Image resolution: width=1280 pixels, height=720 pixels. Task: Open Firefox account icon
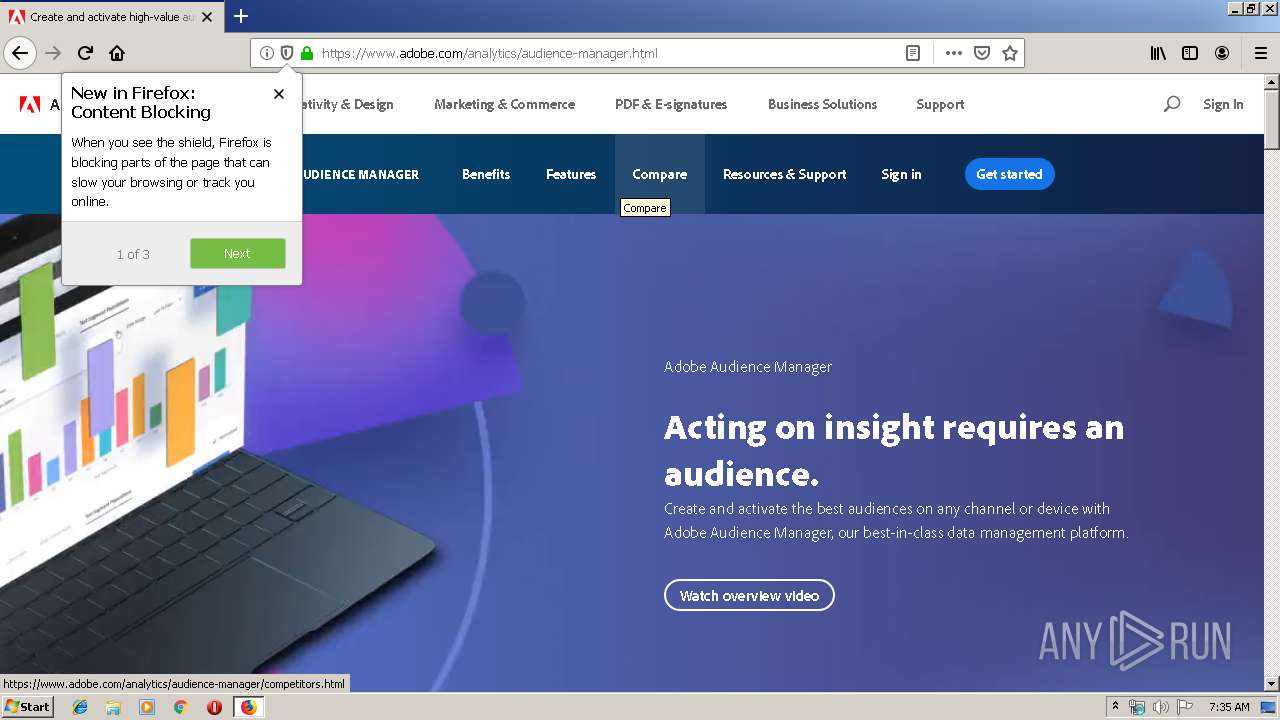1222,53
